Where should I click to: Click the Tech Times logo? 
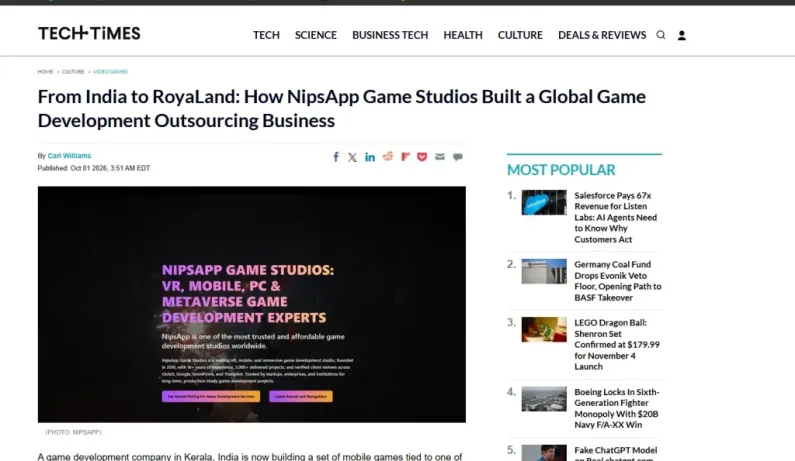point(89,33)
